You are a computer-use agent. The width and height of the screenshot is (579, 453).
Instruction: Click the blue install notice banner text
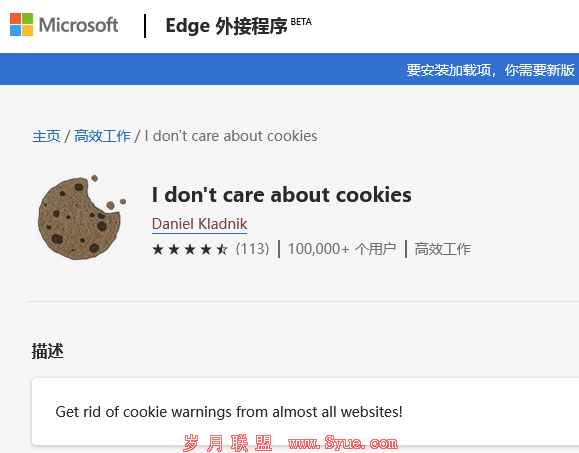(491, 70)
